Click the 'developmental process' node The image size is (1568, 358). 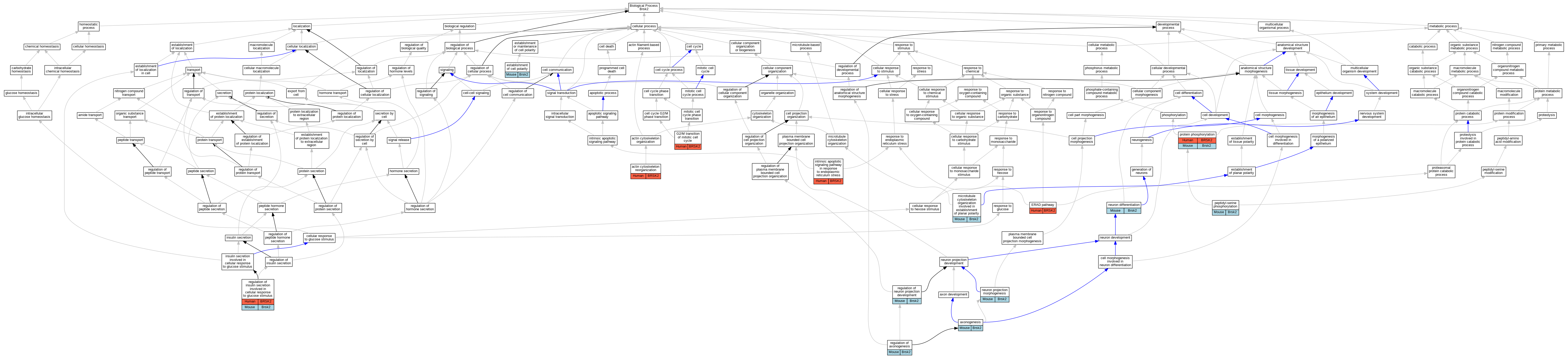1168,26
